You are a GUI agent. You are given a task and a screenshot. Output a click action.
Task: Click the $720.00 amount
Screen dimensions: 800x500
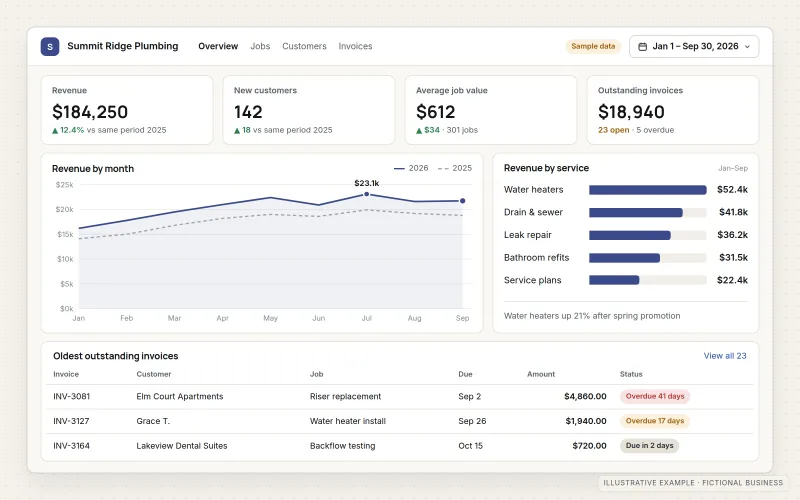(589, 445)
